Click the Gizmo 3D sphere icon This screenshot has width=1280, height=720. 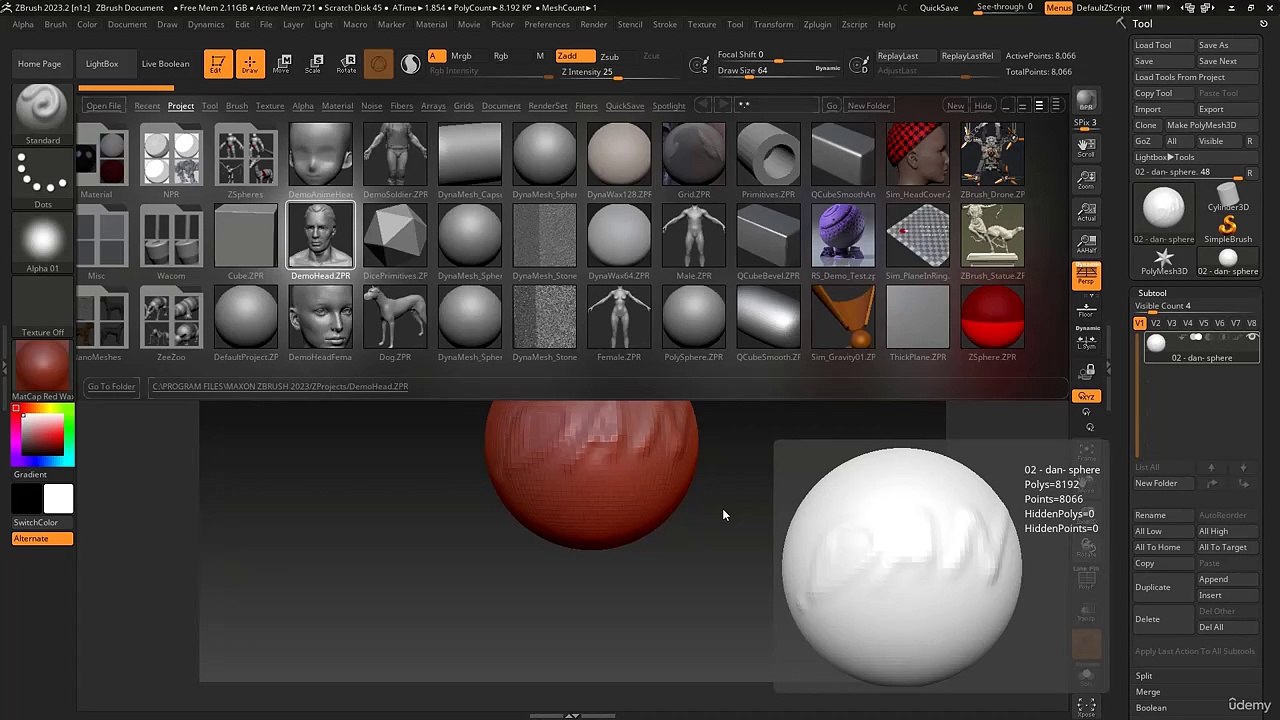point(378,64)
